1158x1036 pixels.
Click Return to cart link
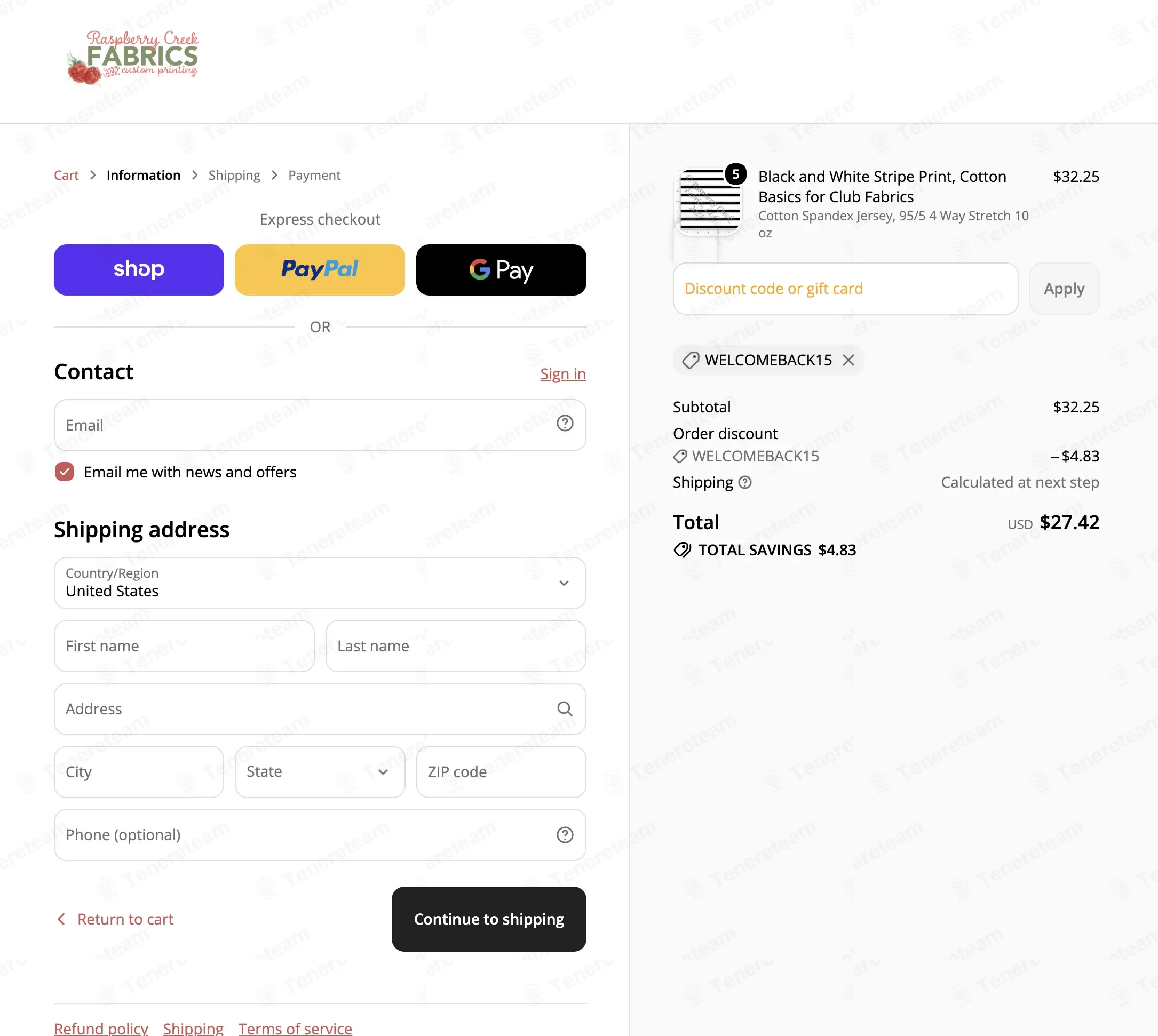115,919
